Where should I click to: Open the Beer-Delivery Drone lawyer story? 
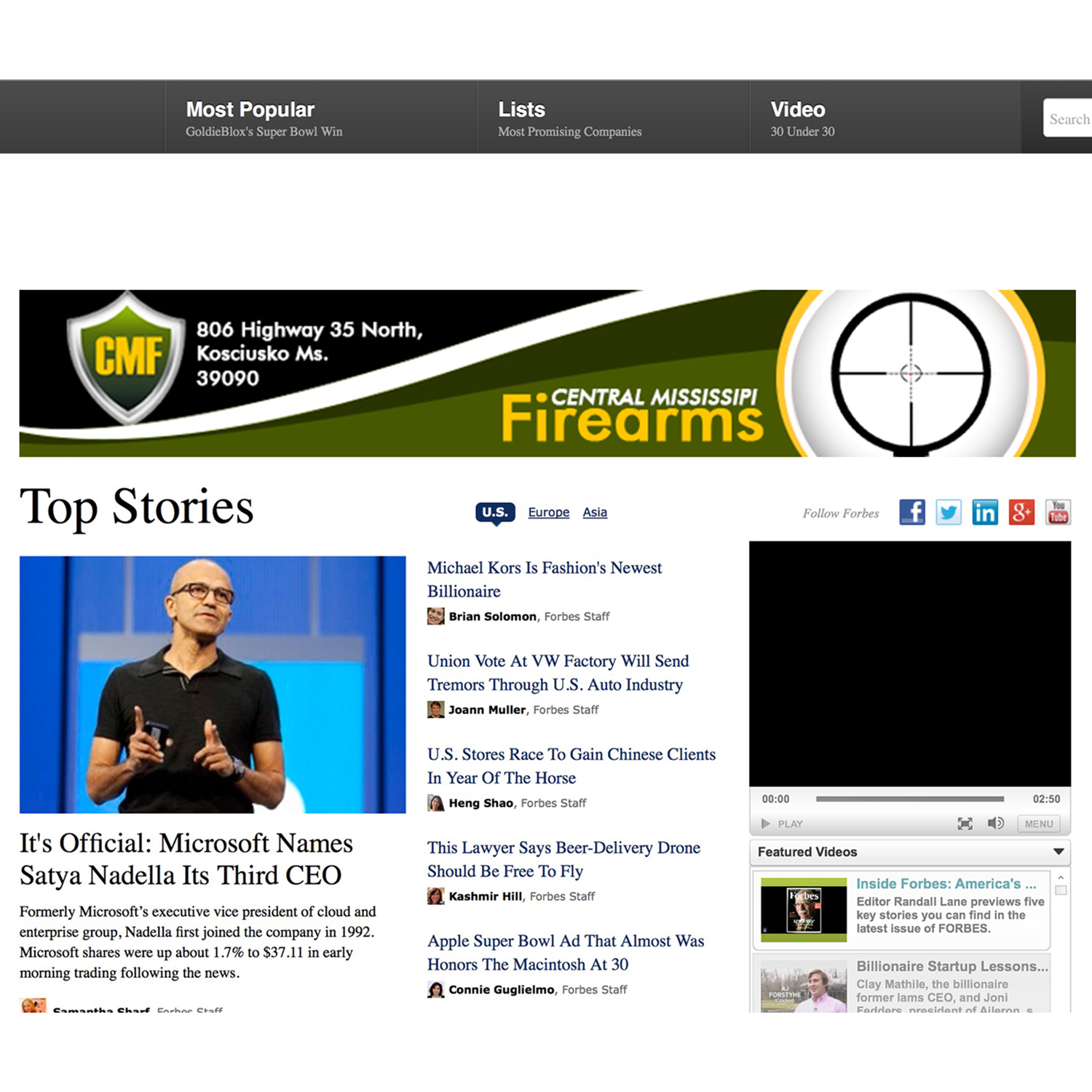coord(563,859)
